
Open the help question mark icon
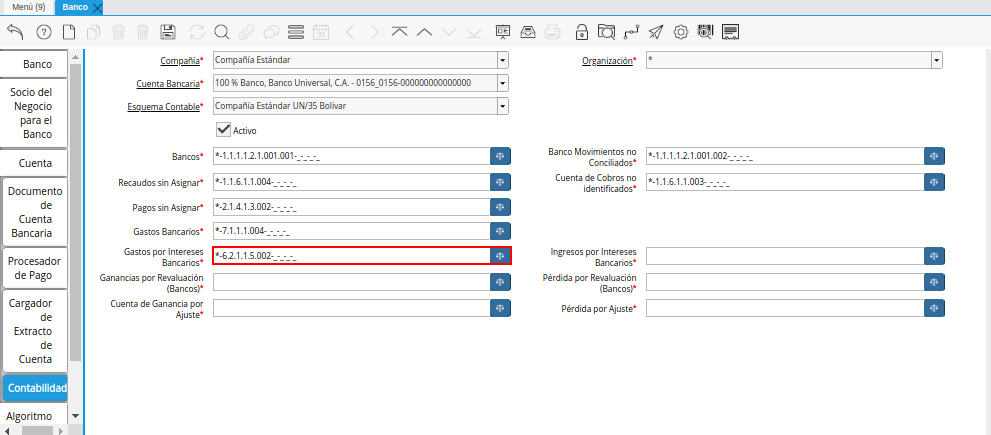click(x=44, y=32)
